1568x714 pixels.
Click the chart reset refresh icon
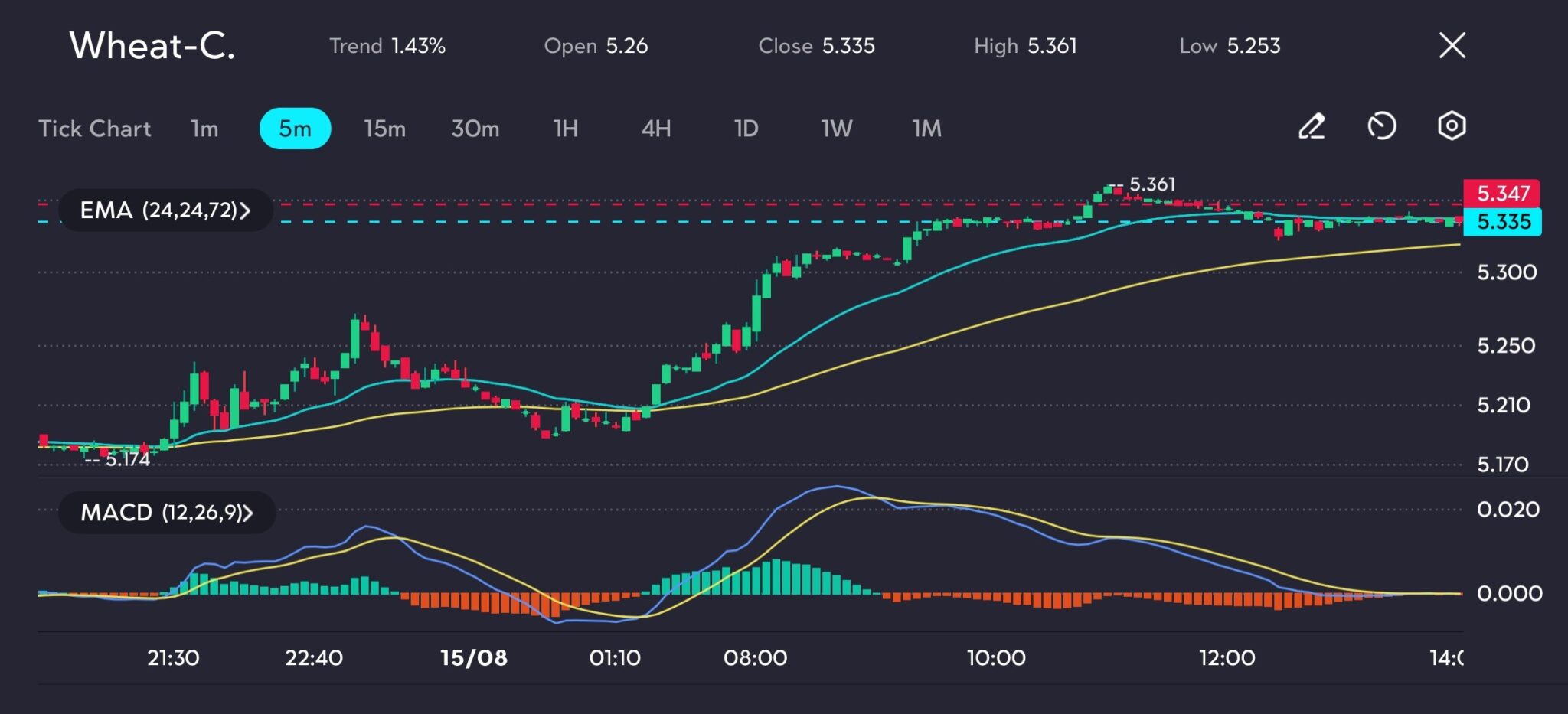[x=1382, y=126]
